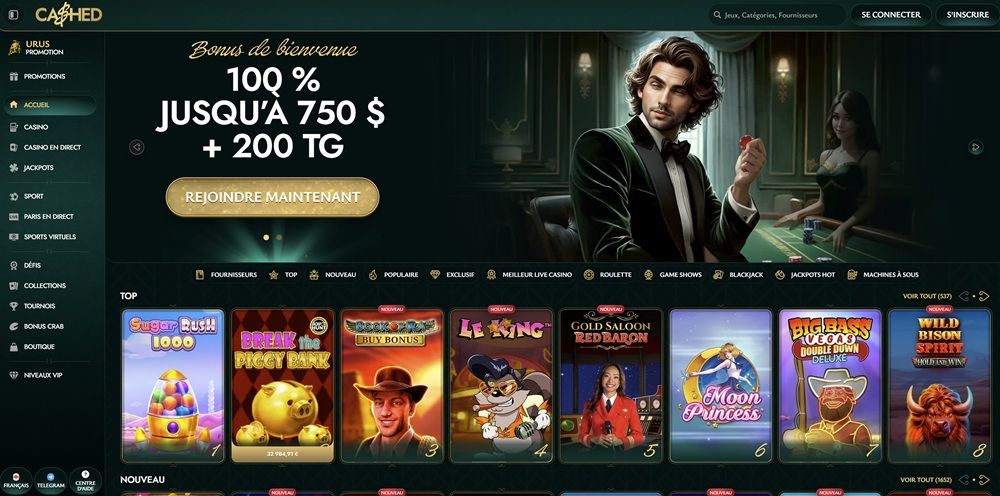Open the Centre d'aide help icon

[x=85, y=481]
